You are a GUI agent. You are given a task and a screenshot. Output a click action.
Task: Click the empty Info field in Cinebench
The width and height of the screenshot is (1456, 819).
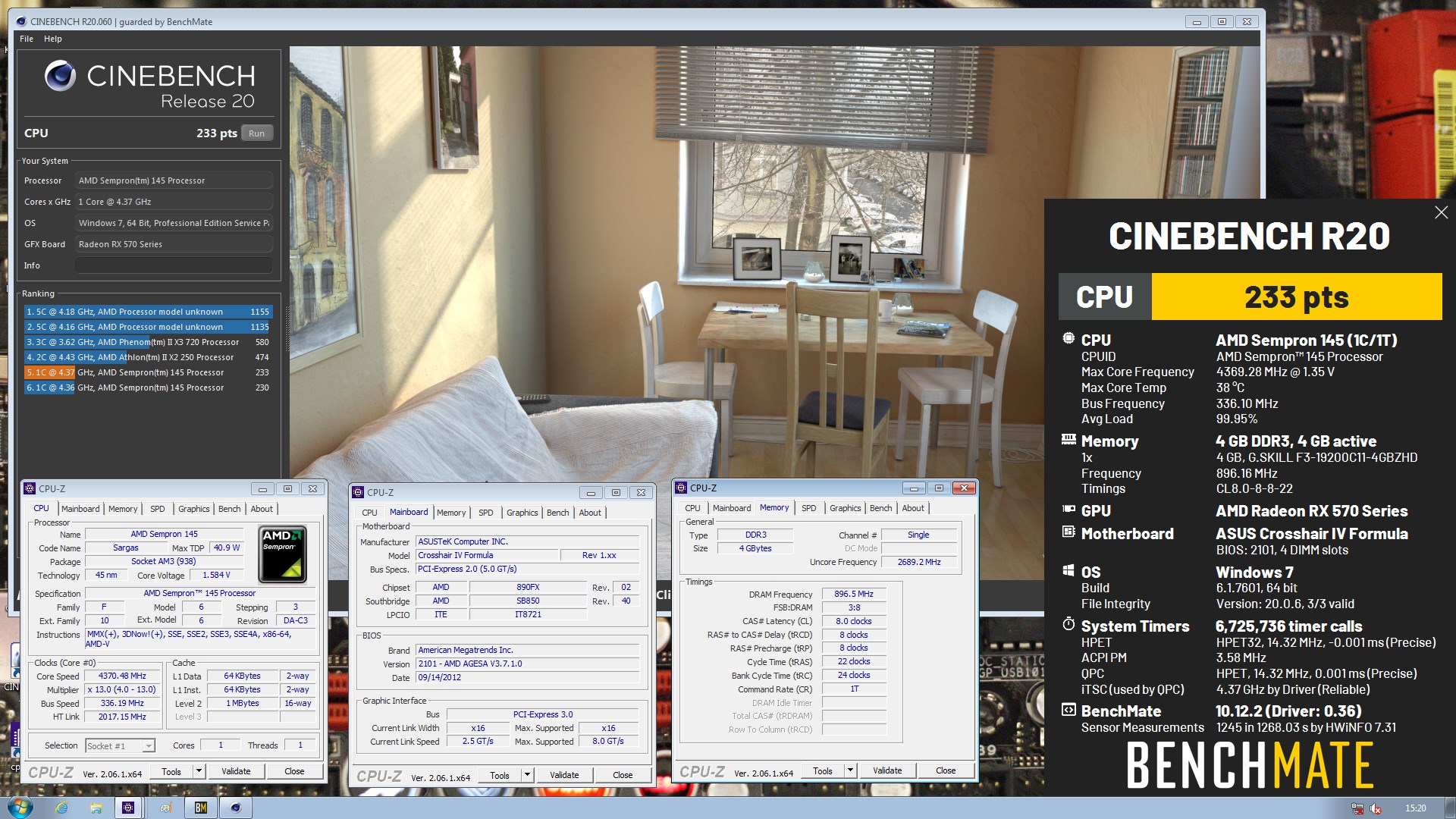pos(174,265)
